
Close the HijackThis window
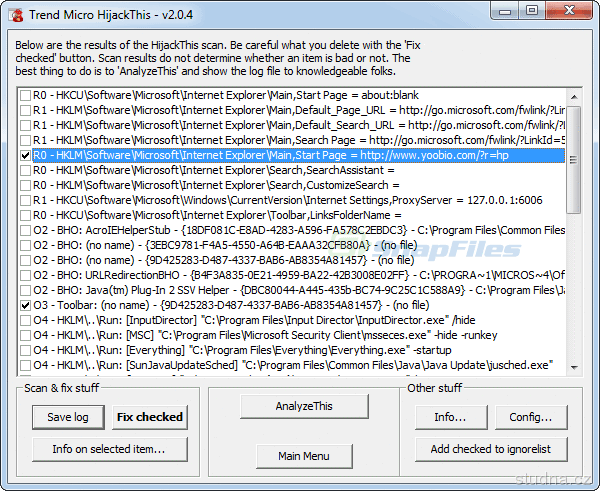pos(569,11)
